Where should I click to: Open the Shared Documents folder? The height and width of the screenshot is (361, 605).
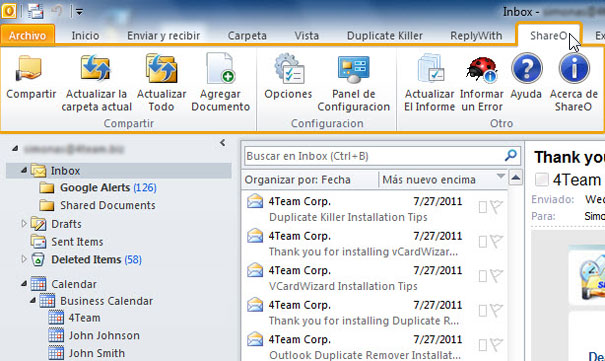click(108, 205)
